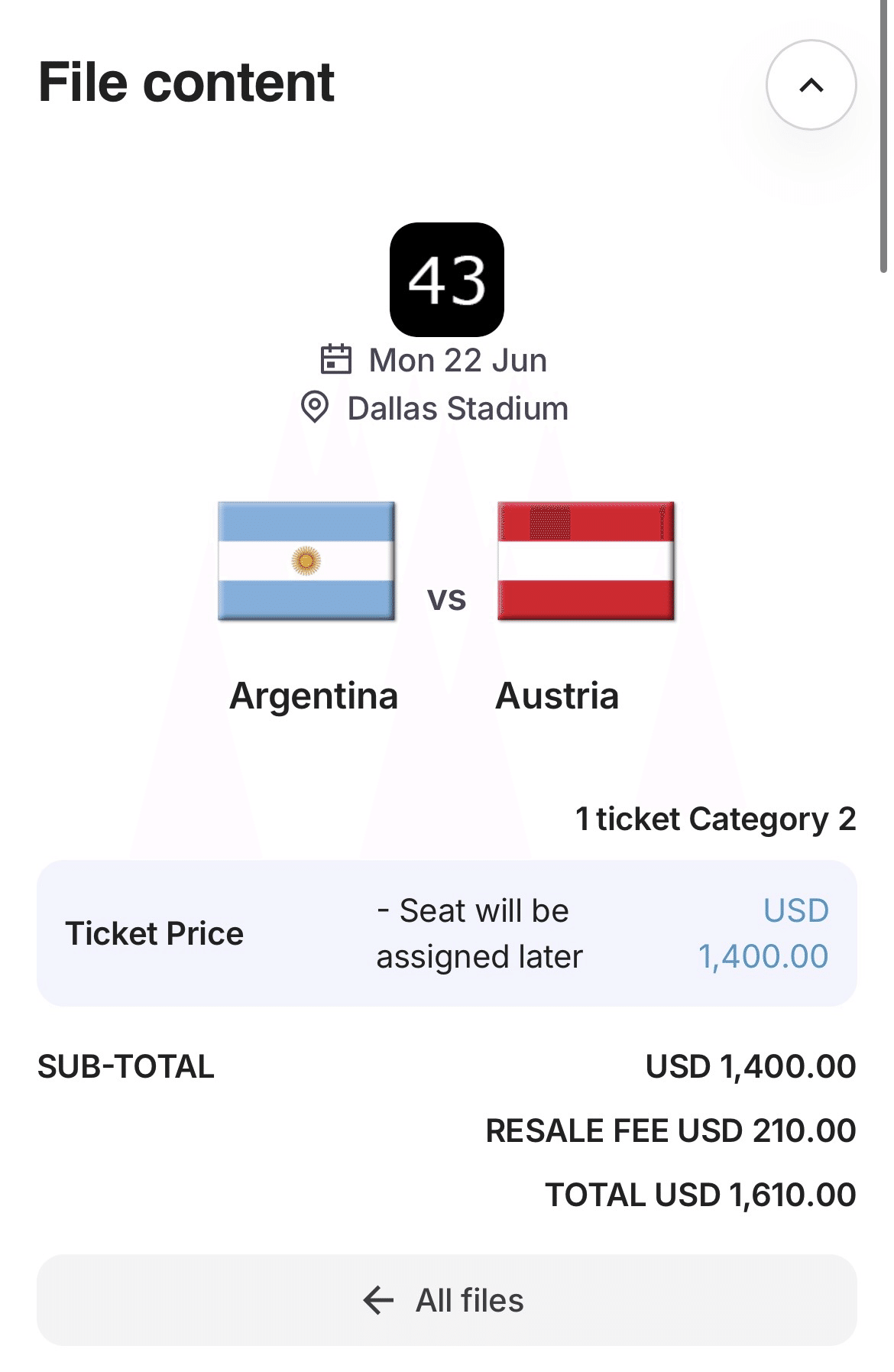
Task: Click the Dallas Stadium venue text
Action: coord(458,408)
